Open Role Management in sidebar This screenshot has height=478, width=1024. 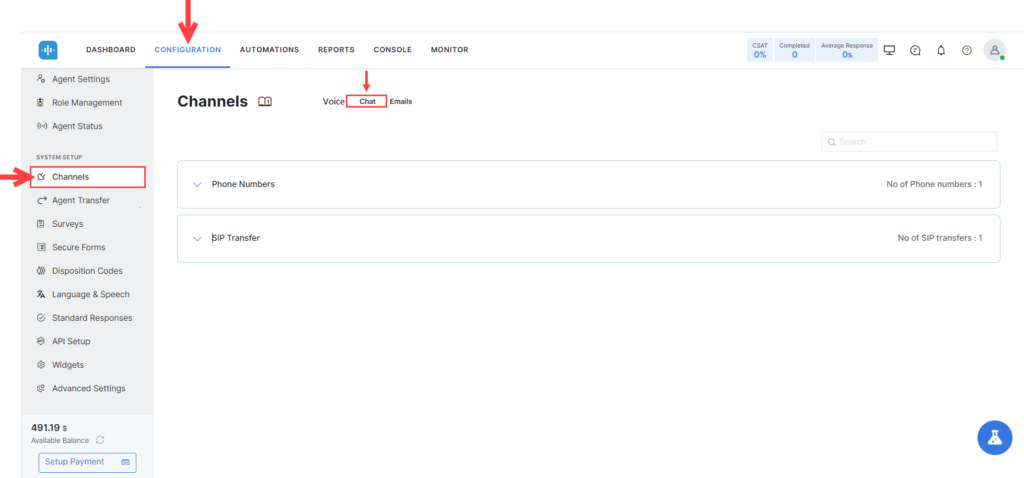(x=86, y=102)
